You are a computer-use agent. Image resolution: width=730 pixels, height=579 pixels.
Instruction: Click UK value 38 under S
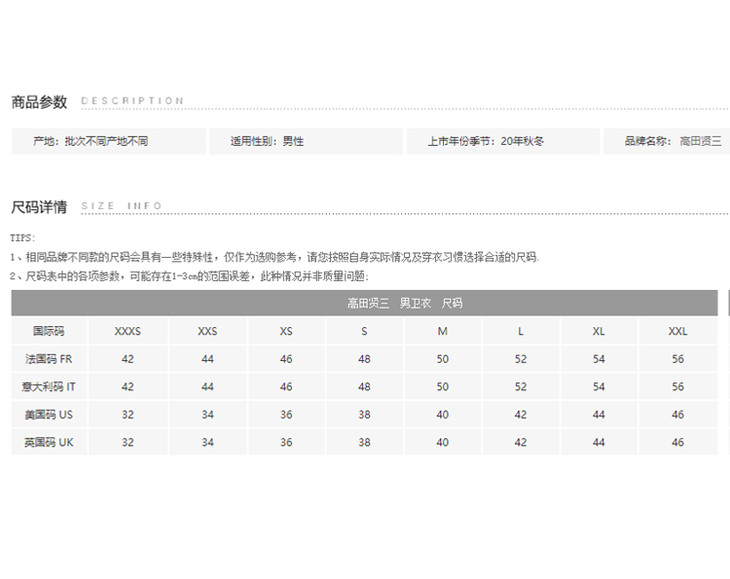click(x=364, y=442)
